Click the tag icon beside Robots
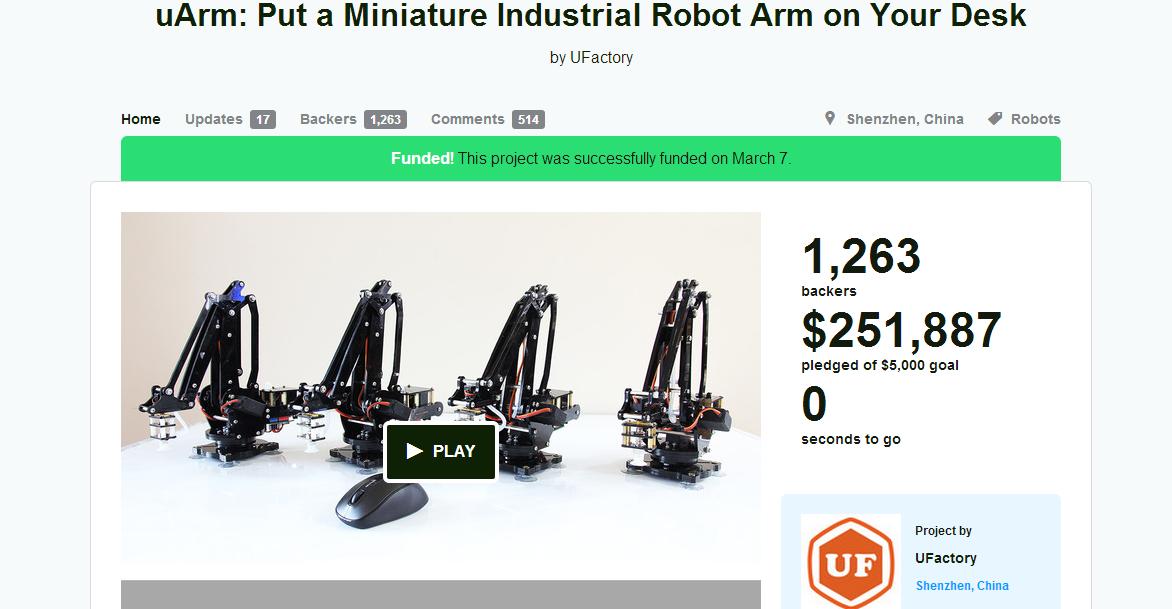The height and width of the screenshot is (609, 1172). tap(995, 118)
